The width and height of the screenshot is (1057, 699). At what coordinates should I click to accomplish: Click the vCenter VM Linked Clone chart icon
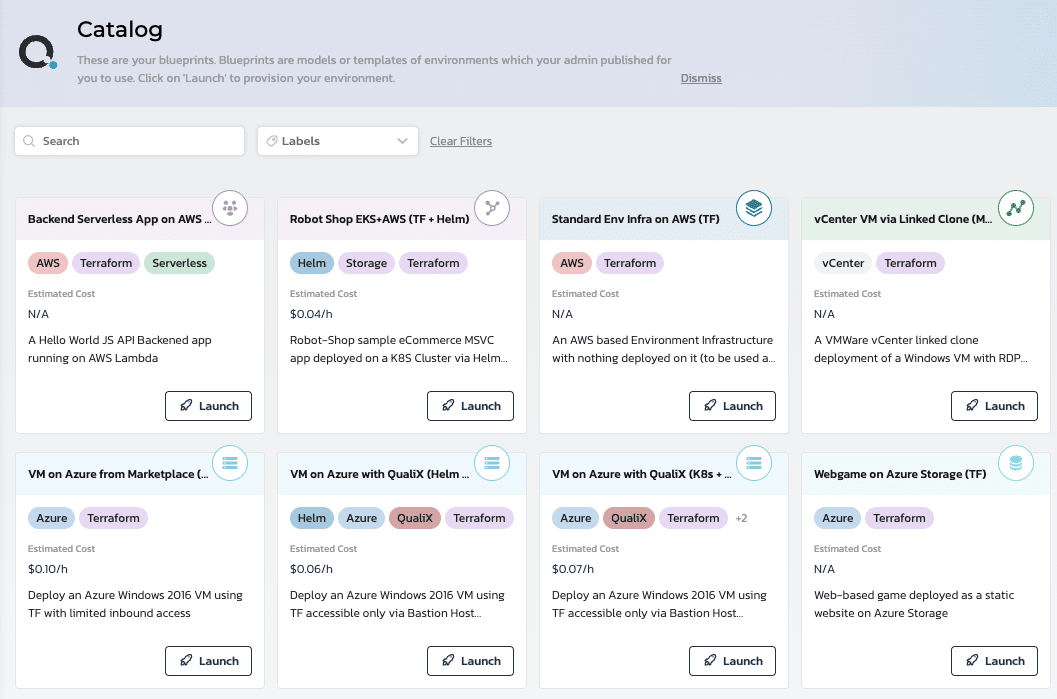[1016, 208]
